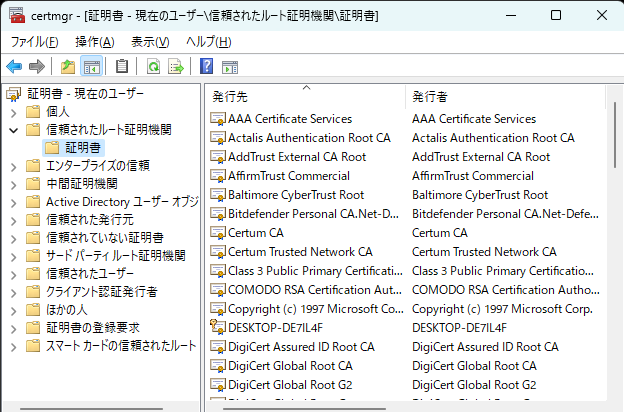Open the ヘルプ(H) menu
This screenshot has width=624, height=412.
pyautogui.click(x=209, y=42)
